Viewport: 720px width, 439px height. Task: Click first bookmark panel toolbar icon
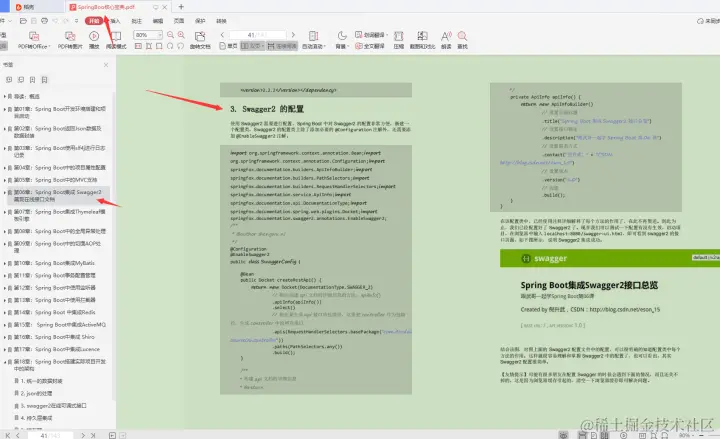(9, 80)
